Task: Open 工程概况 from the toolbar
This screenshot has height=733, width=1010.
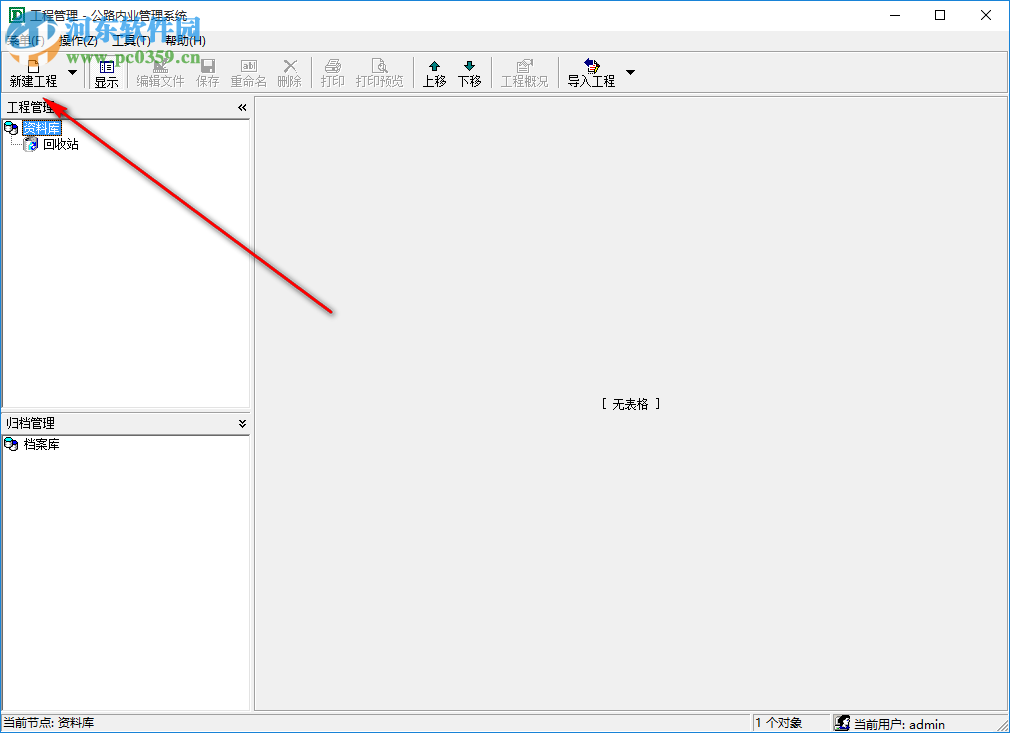Action: 524,73
